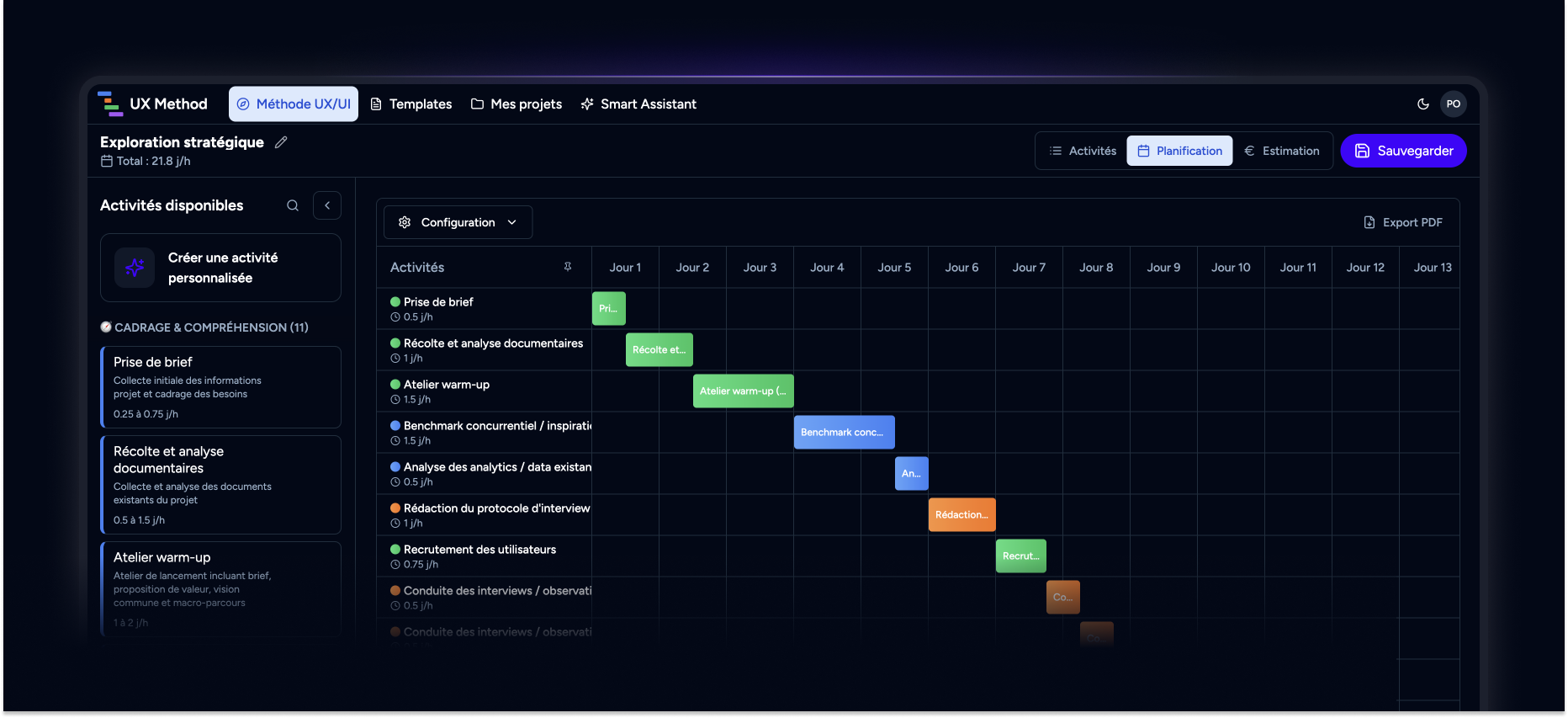The width and height of the screenshot is (1568, 718).
Task: Switch to the Estimation view tab
Action: pyautogui.click(x=1282, y=151)
